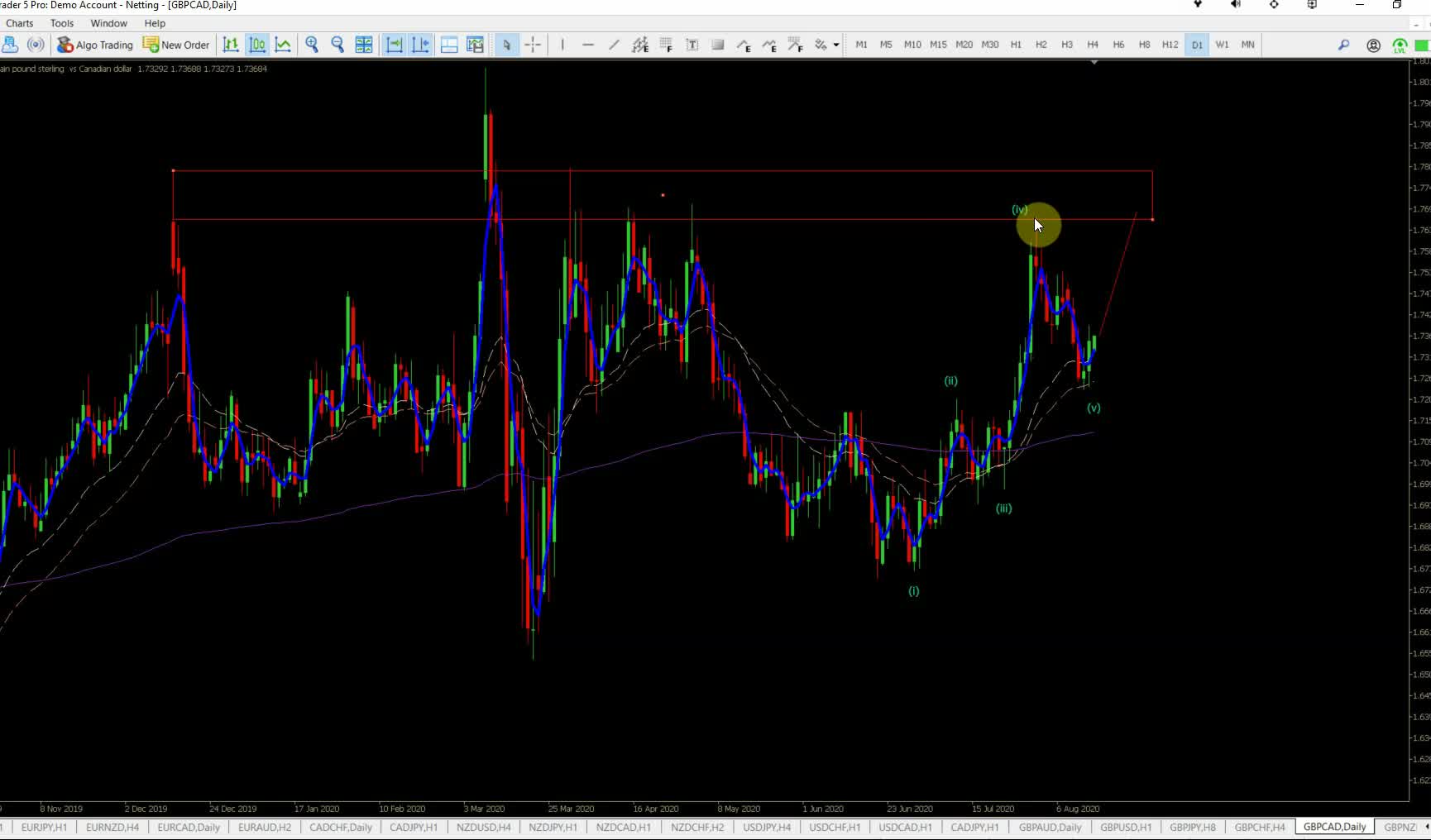Pick the Fibonacci fan/expansion tool

[796, 45]
